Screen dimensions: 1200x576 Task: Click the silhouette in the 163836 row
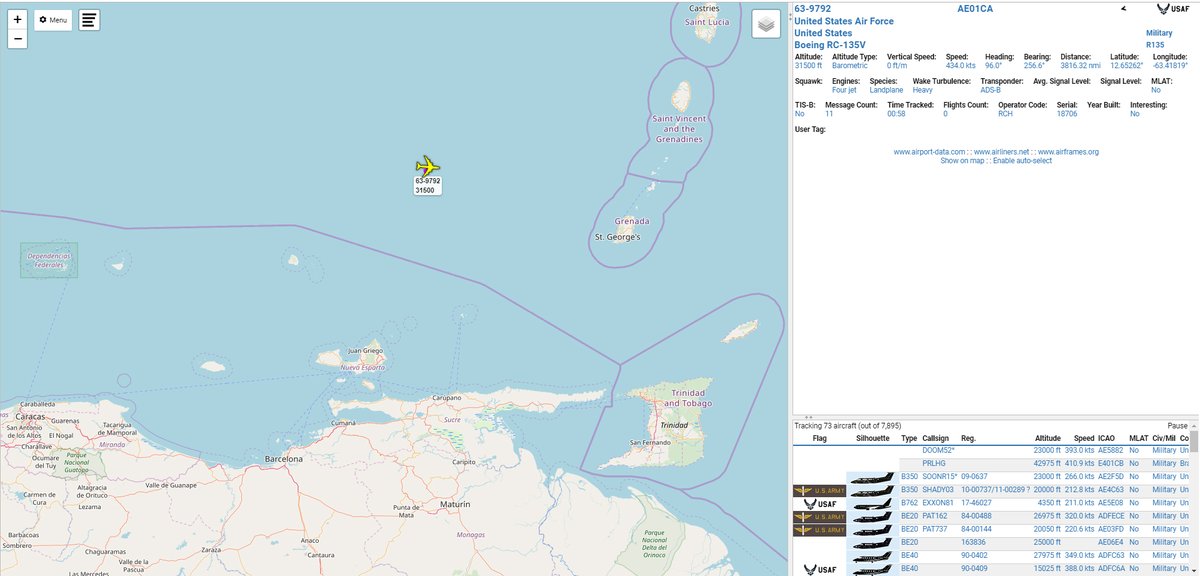click(x=871, y=543)
